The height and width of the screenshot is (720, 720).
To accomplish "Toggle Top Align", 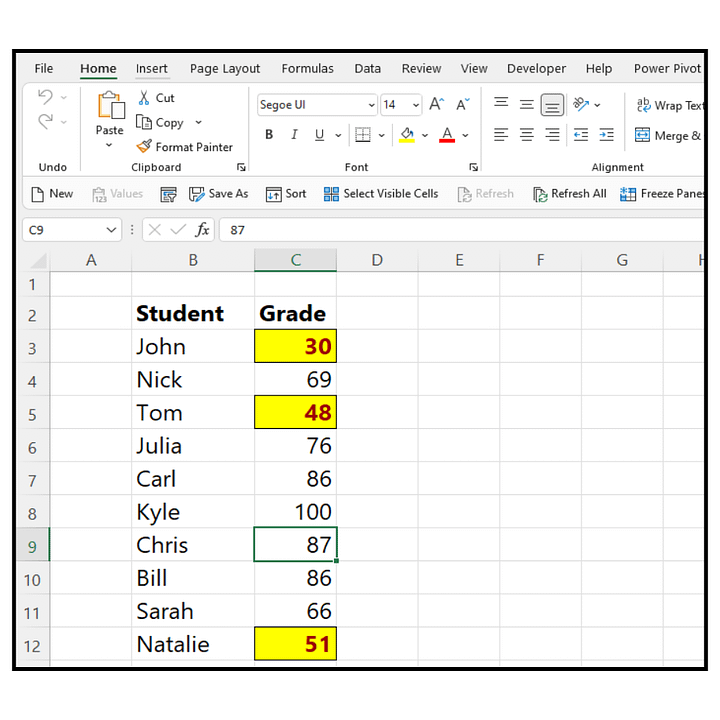I will click(x=501, y=104).
